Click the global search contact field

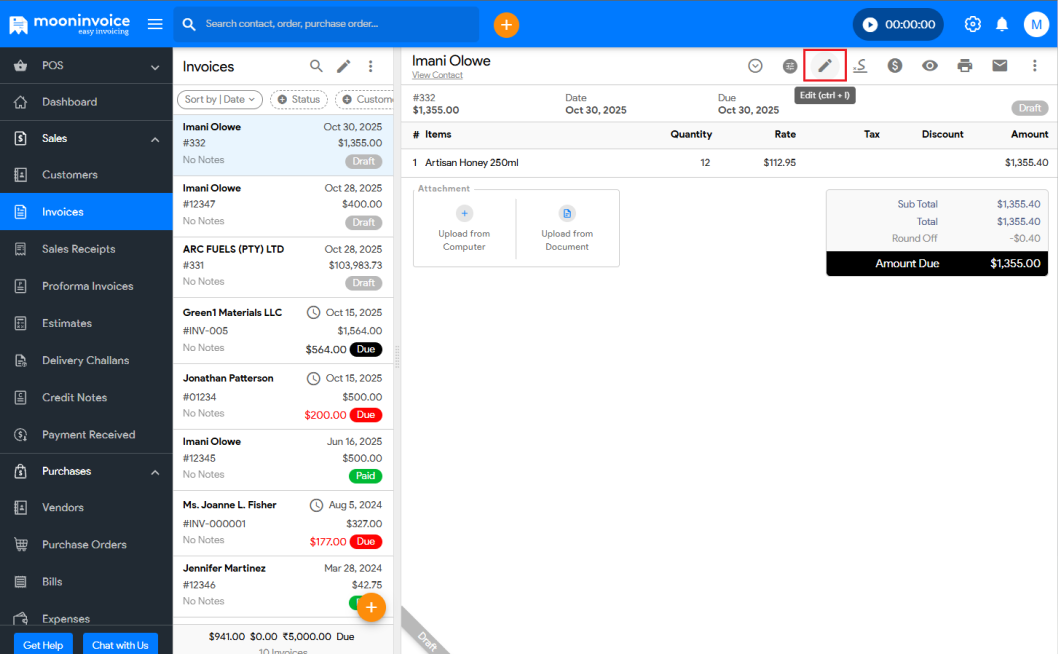click(330, 24)
